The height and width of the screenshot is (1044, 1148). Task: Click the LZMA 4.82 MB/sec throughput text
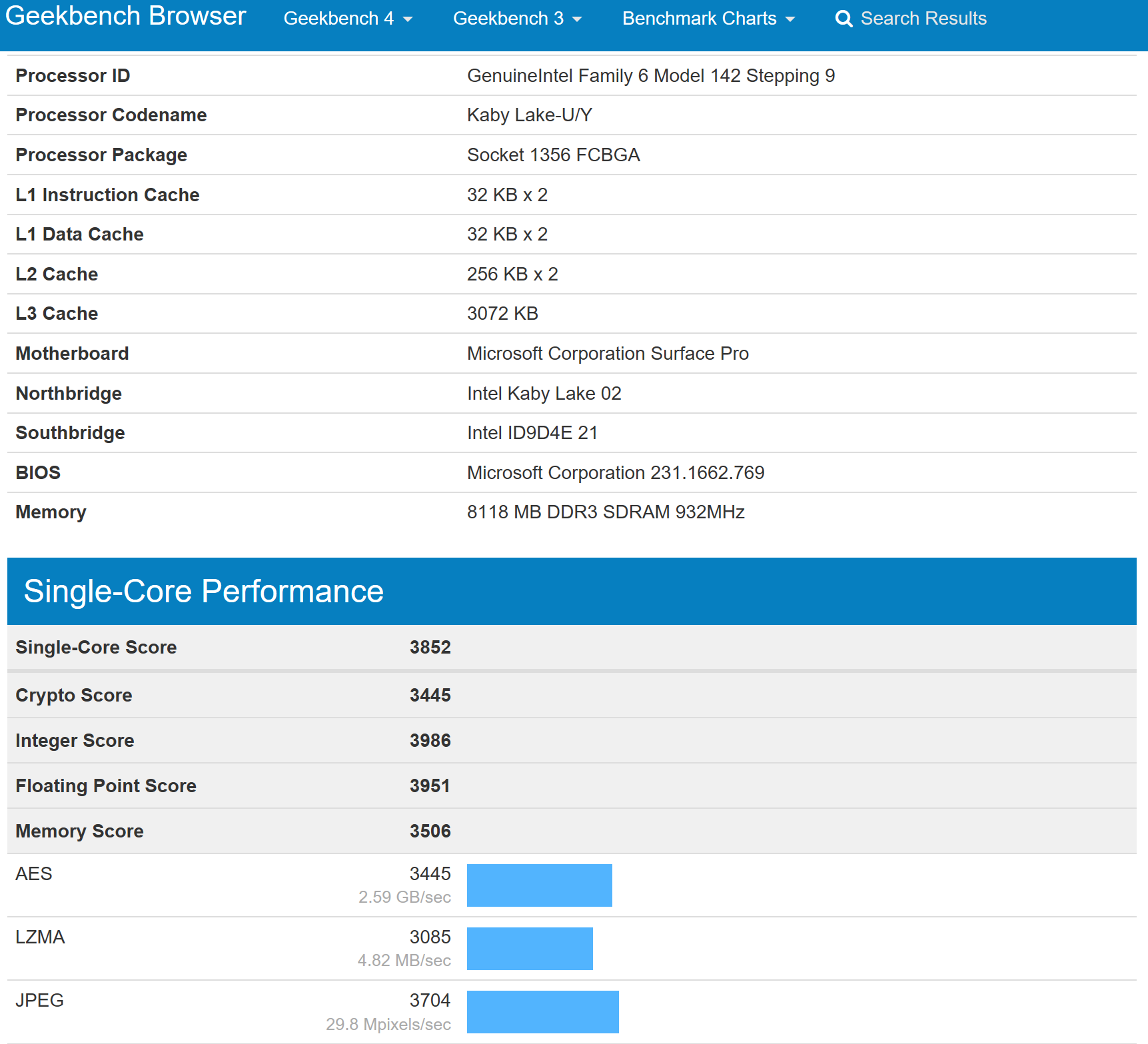pyautogui.click(x=404, y=961)
